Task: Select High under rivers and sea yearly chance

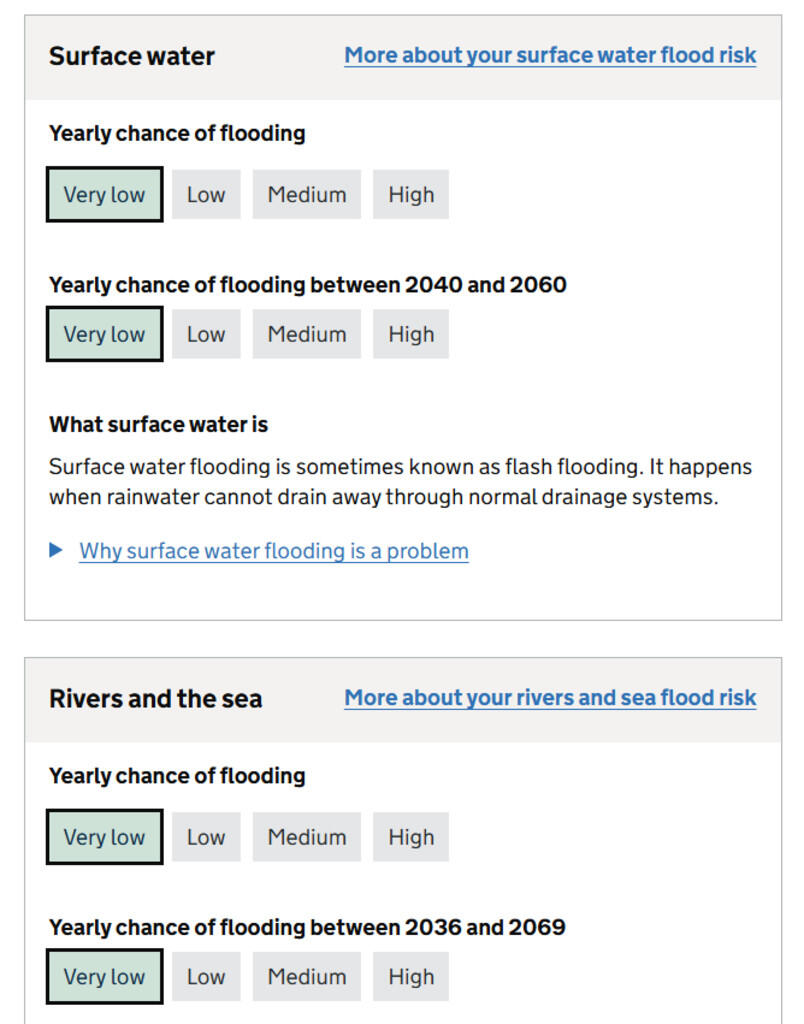Action: pos(410,837)
